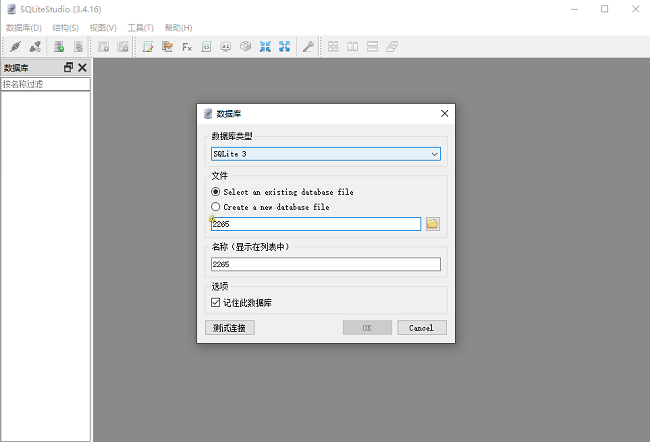Click the 测试连接 button
650x442 pixels.
coord(230,328)
